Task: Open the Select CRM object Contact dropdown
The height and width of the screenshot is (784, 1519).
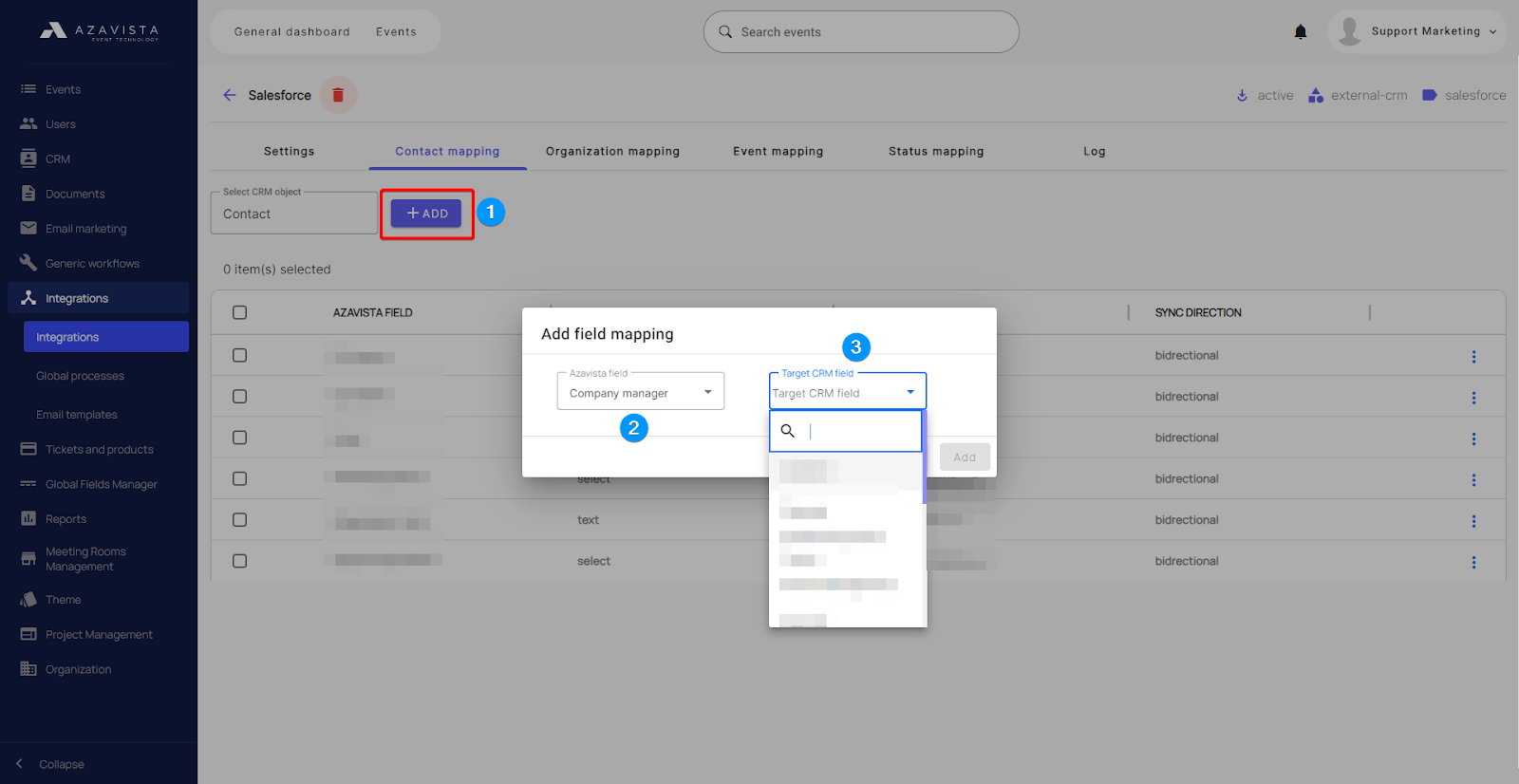Action: 294,214
